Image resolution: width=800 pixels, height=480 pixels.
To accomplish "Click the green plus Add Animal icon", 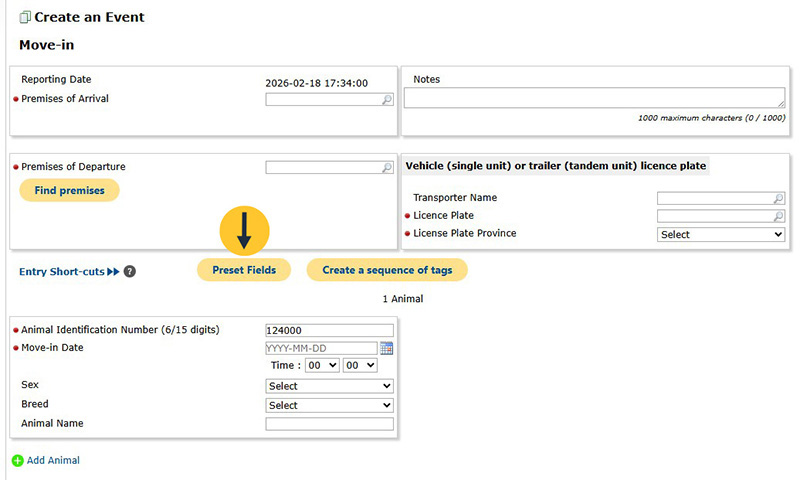I will (x=17, y=461).
